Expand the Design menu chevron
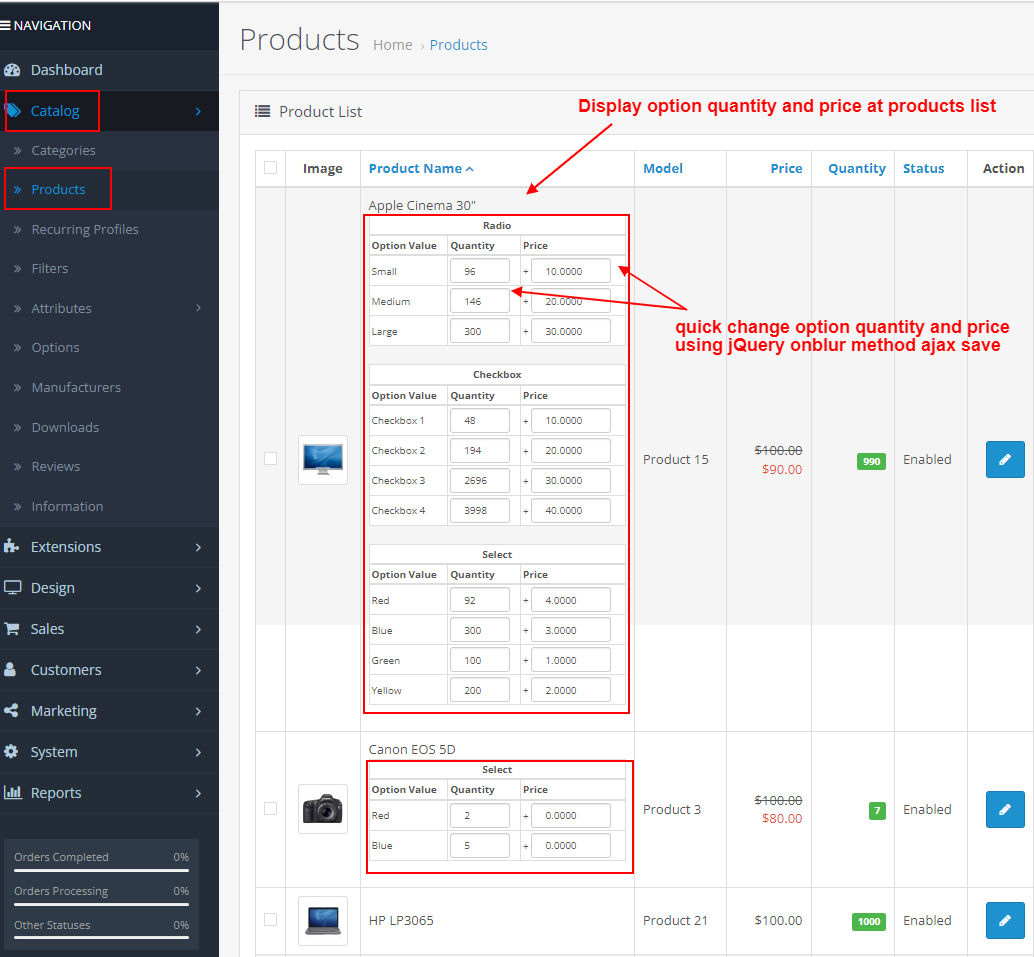The width and height of the screenshot is (1034, 957). [198, 588]
